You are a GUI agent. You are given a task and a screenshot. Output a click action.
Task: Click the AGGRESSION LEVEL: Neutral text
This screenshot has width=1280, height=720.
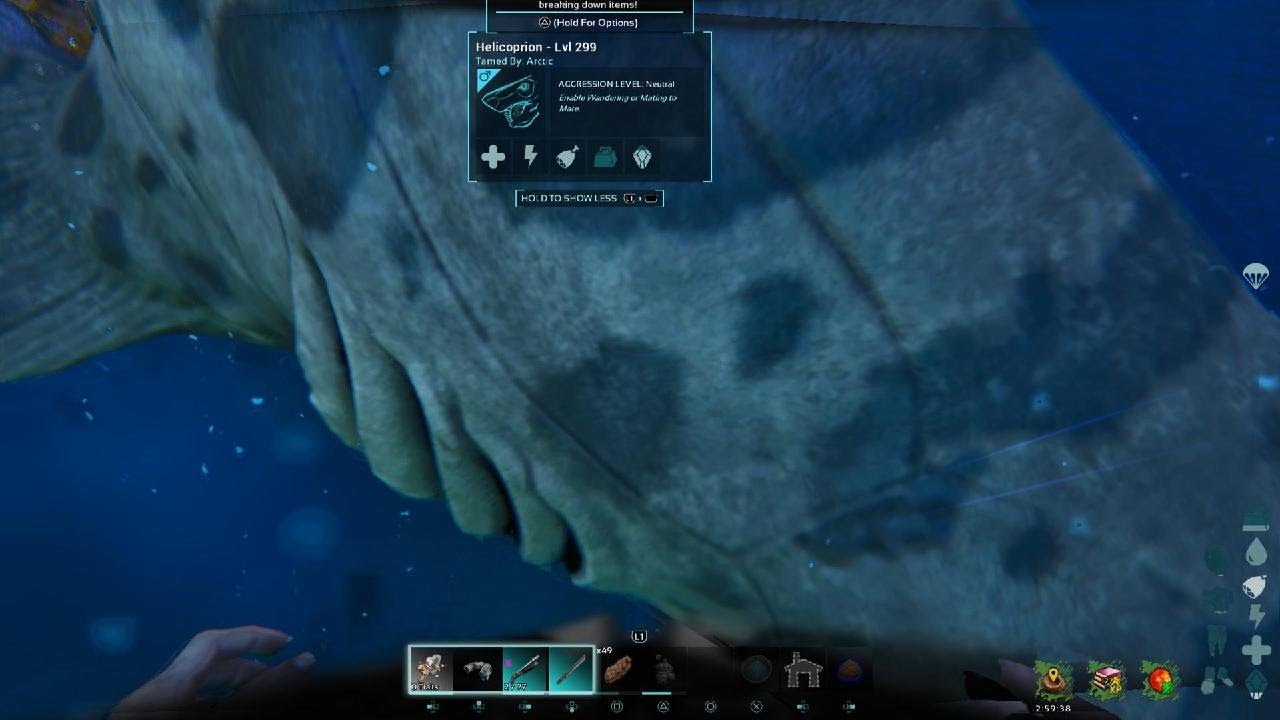tap(616, 84)
